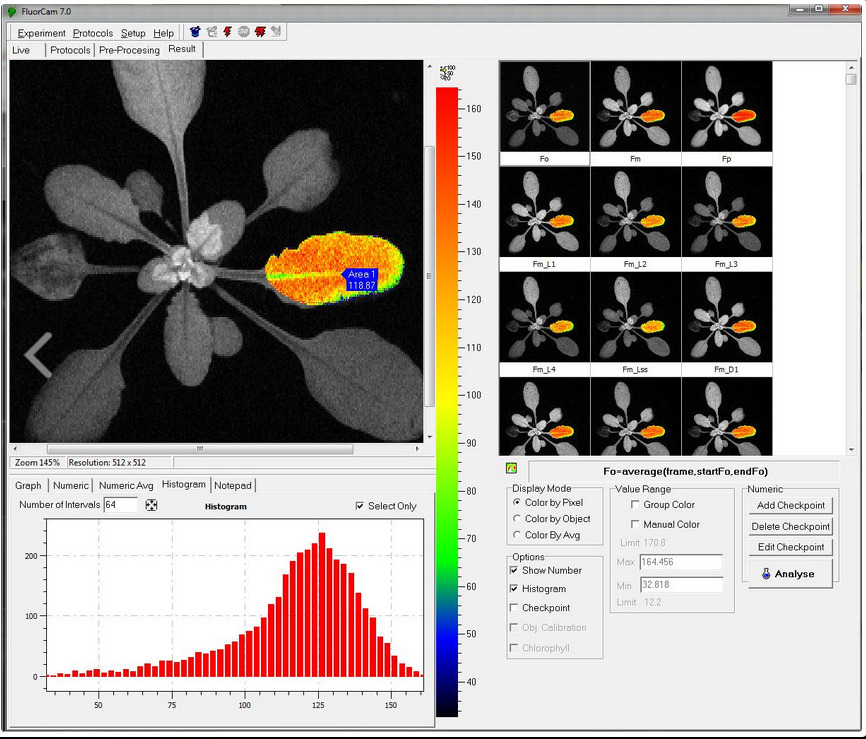
Task: Toggle the Histogram option checkbox
Action: [x=514, y=589]
